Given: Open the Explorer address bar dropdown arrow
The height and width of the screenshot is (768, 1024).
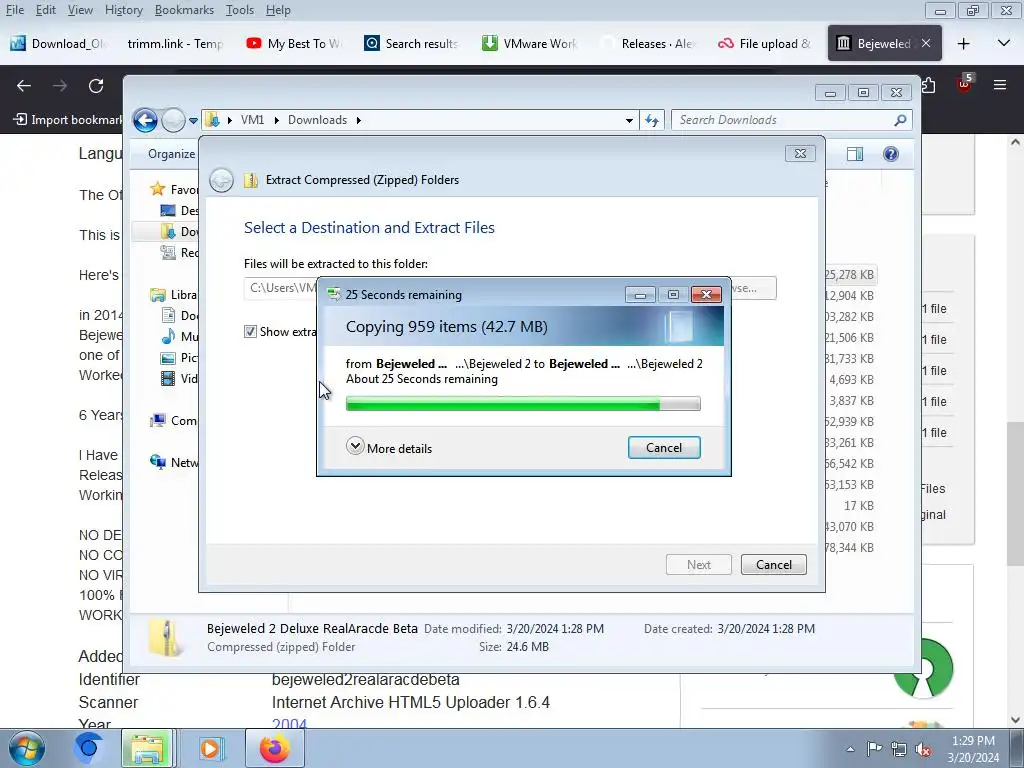Looking at the screenshot, I should [x=629, y=120].
